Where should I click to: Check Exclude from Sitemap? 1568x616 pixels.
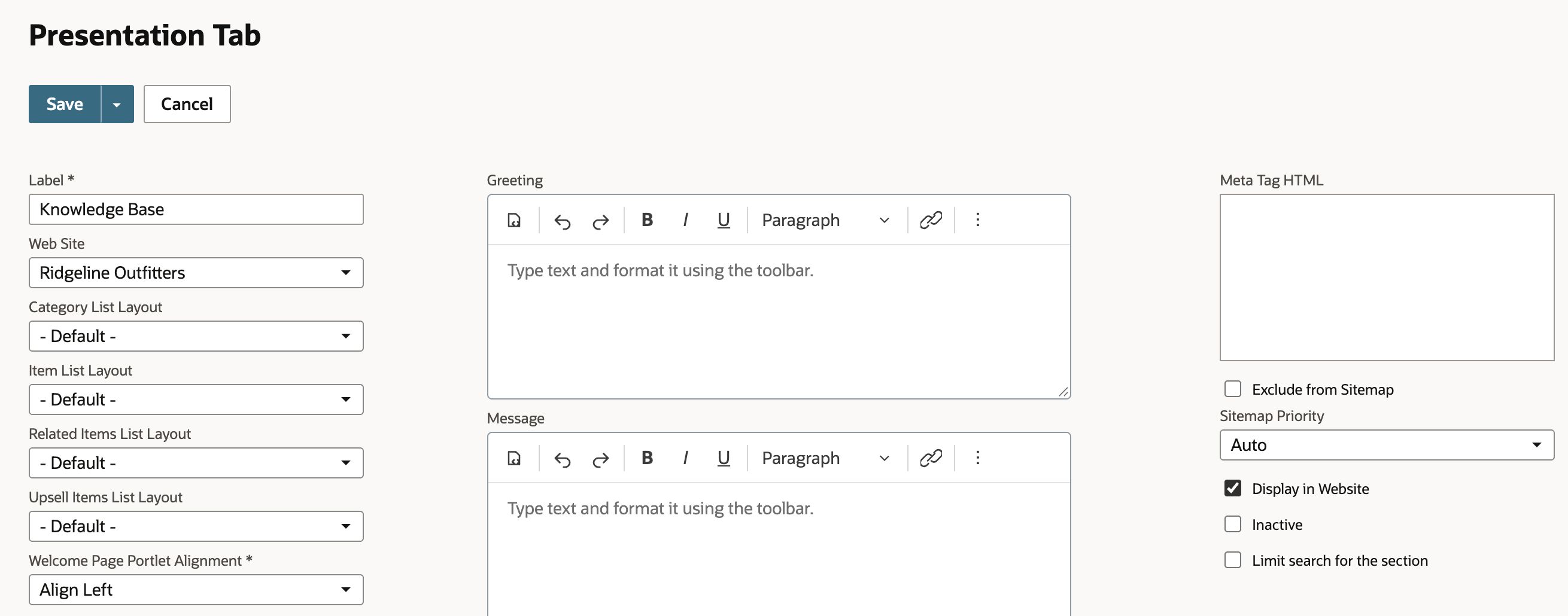(1233, 389)
